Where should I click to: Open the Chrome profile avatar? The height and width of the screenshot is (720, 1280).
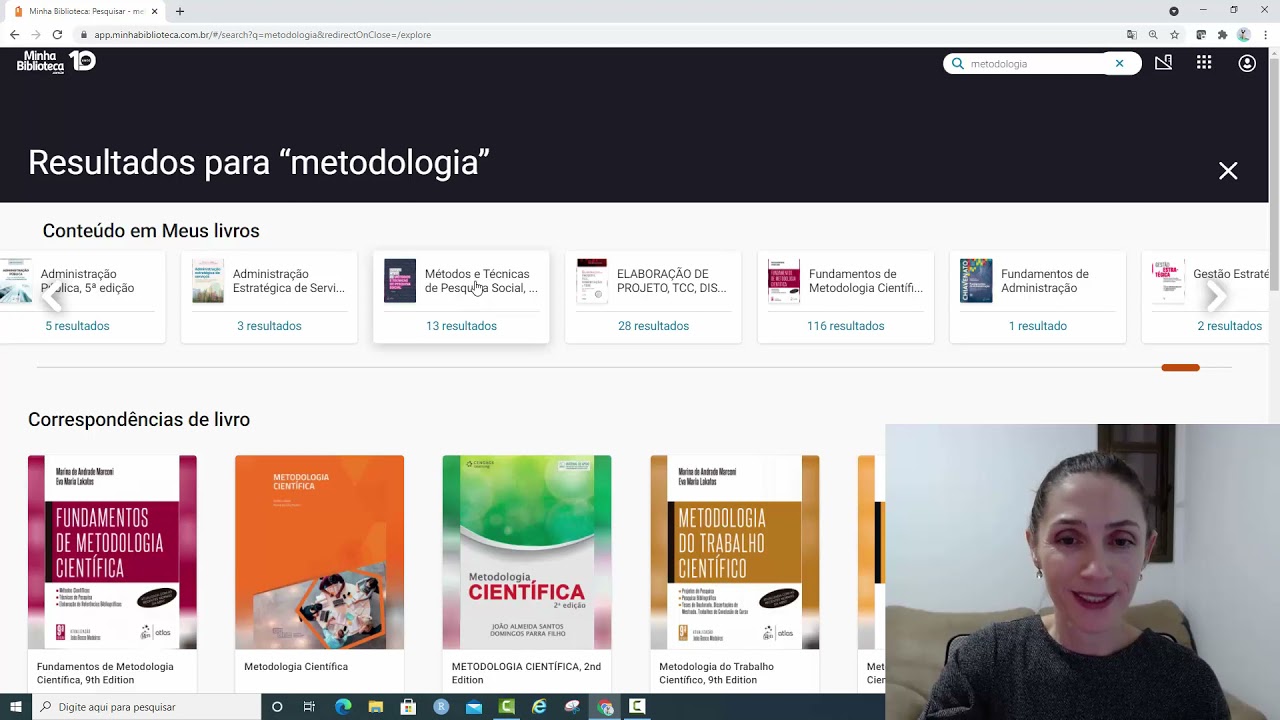pos(1243,34)
